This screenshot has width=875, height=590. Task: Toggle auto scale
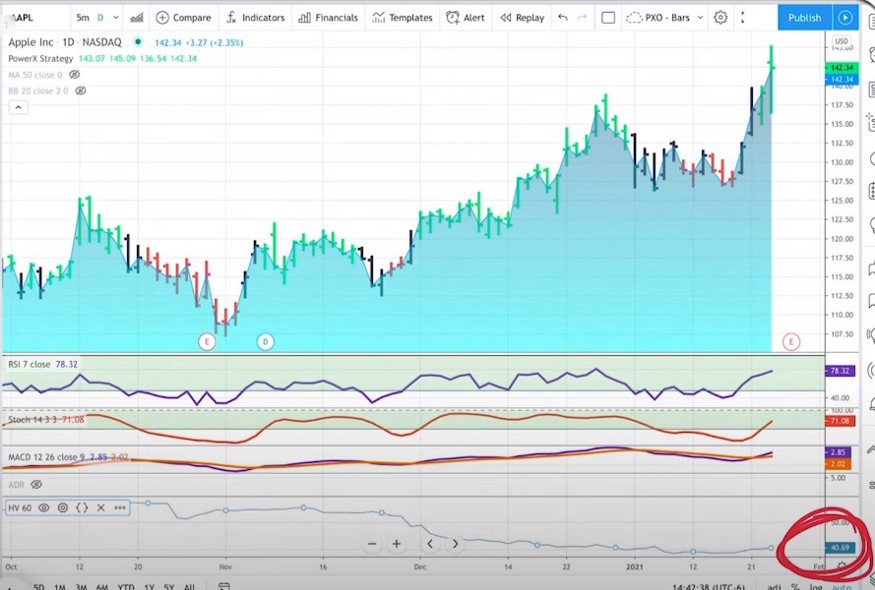coord(842,587)
